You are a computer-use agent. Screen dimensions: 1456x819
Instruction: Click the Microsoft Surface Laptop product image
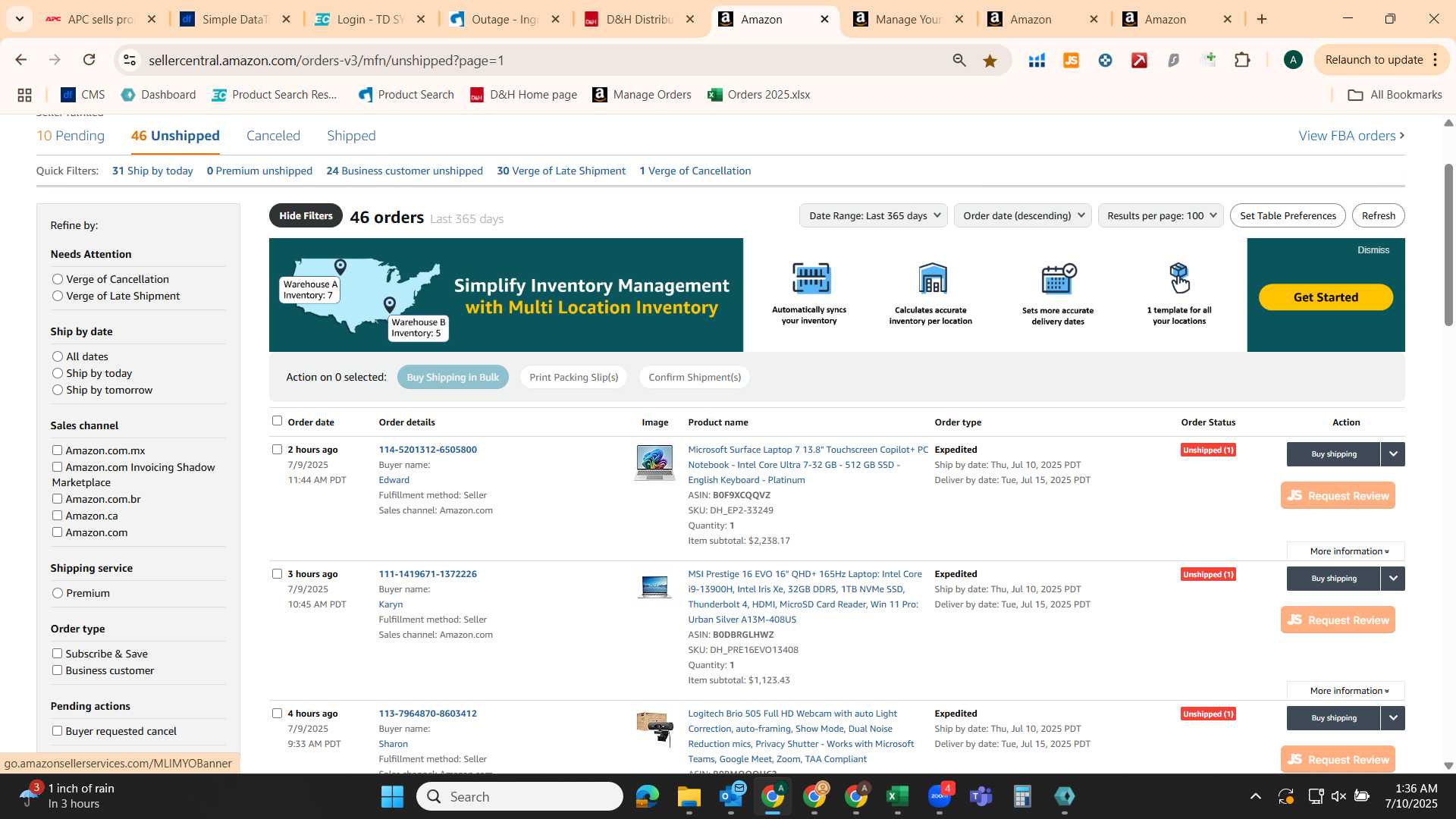coord(654,463)
